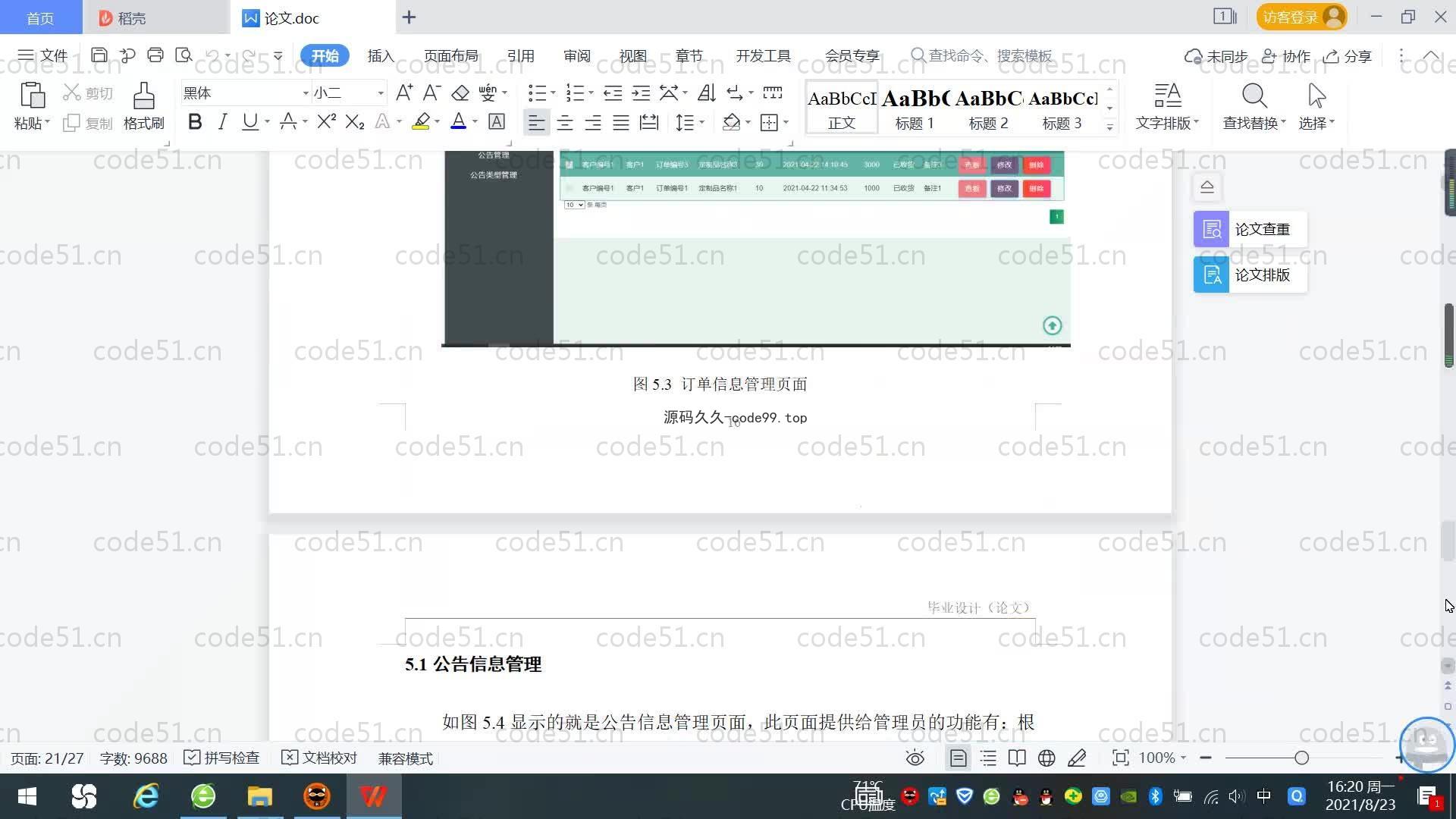Decrease font size with A- icon
Screen dimensions: 1456x819
click(431, 93)
